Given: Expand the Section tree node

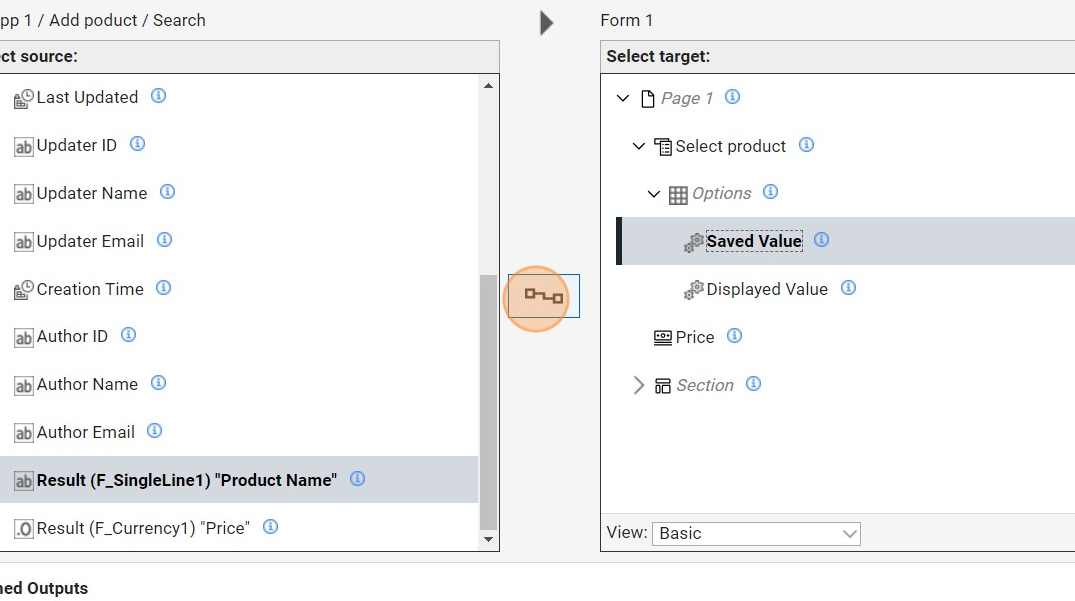Looking at the screenshot, I should coord(639,385).
